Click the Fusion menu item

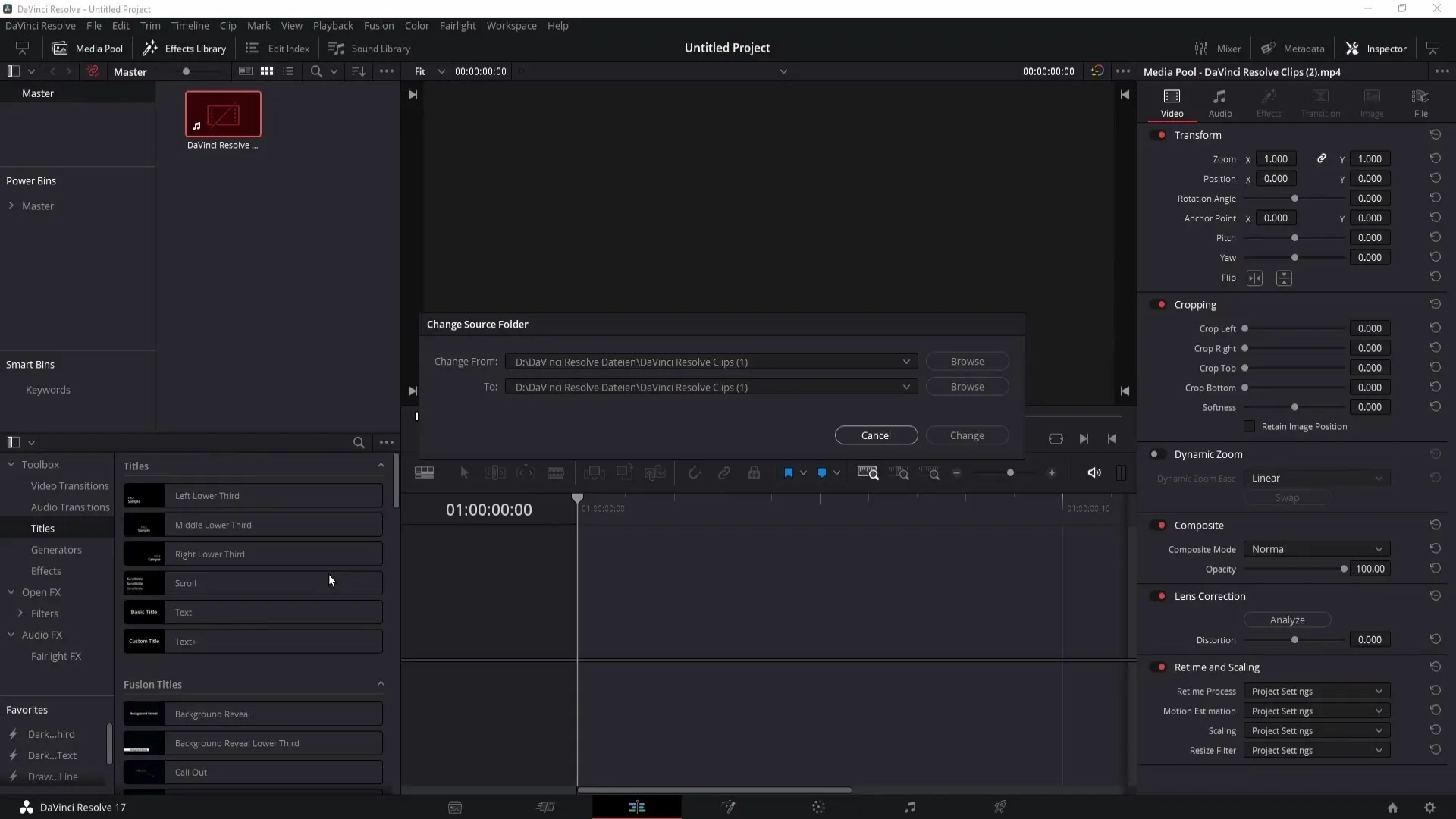[x=378, y=25]
